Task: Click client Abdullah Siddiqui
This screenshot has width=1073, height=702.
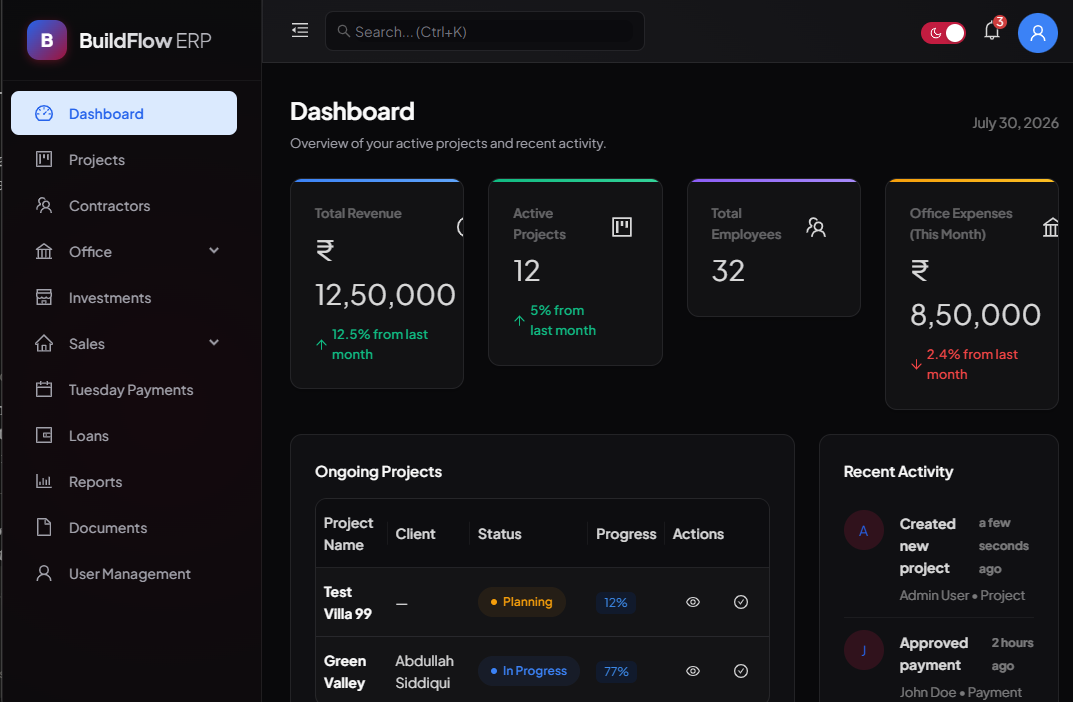Action: [424, 672]
